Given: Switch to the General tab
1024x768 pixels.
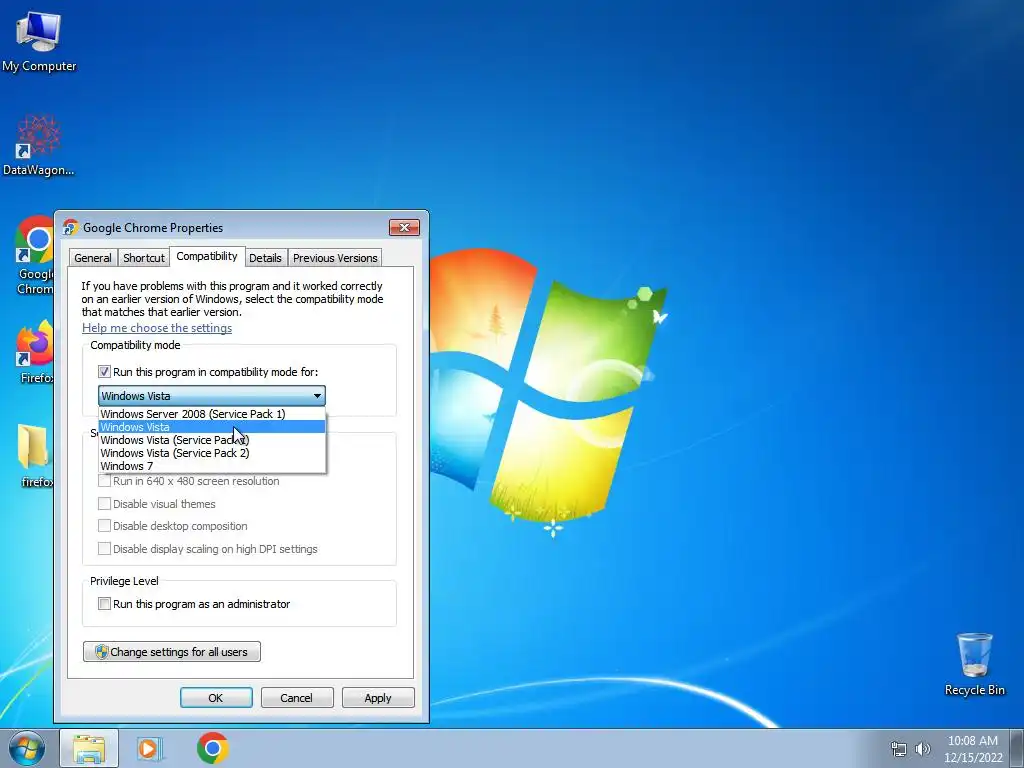Looking at the screenshot, I should tap(93, 258).
